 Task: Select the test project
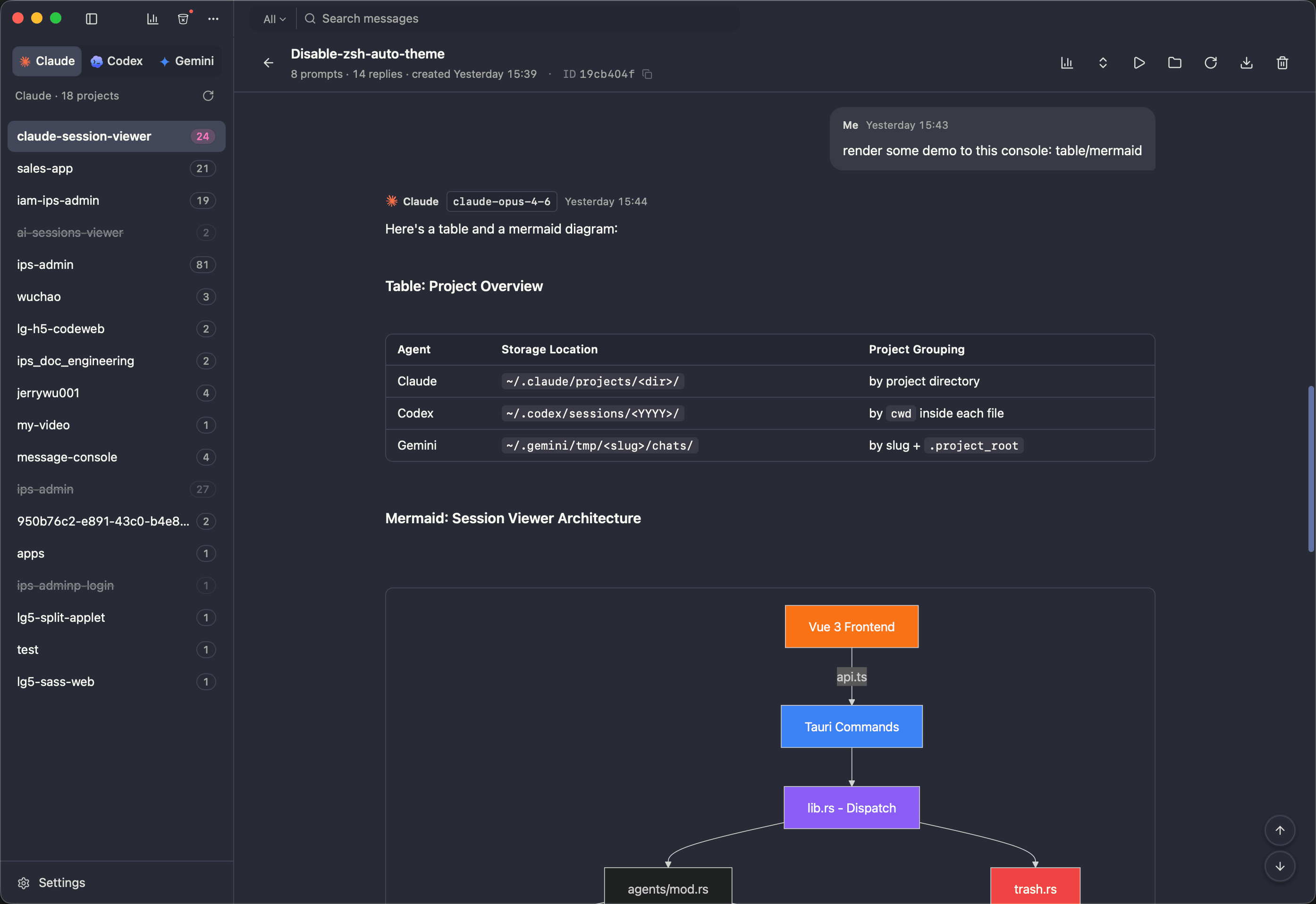[116, 650]
